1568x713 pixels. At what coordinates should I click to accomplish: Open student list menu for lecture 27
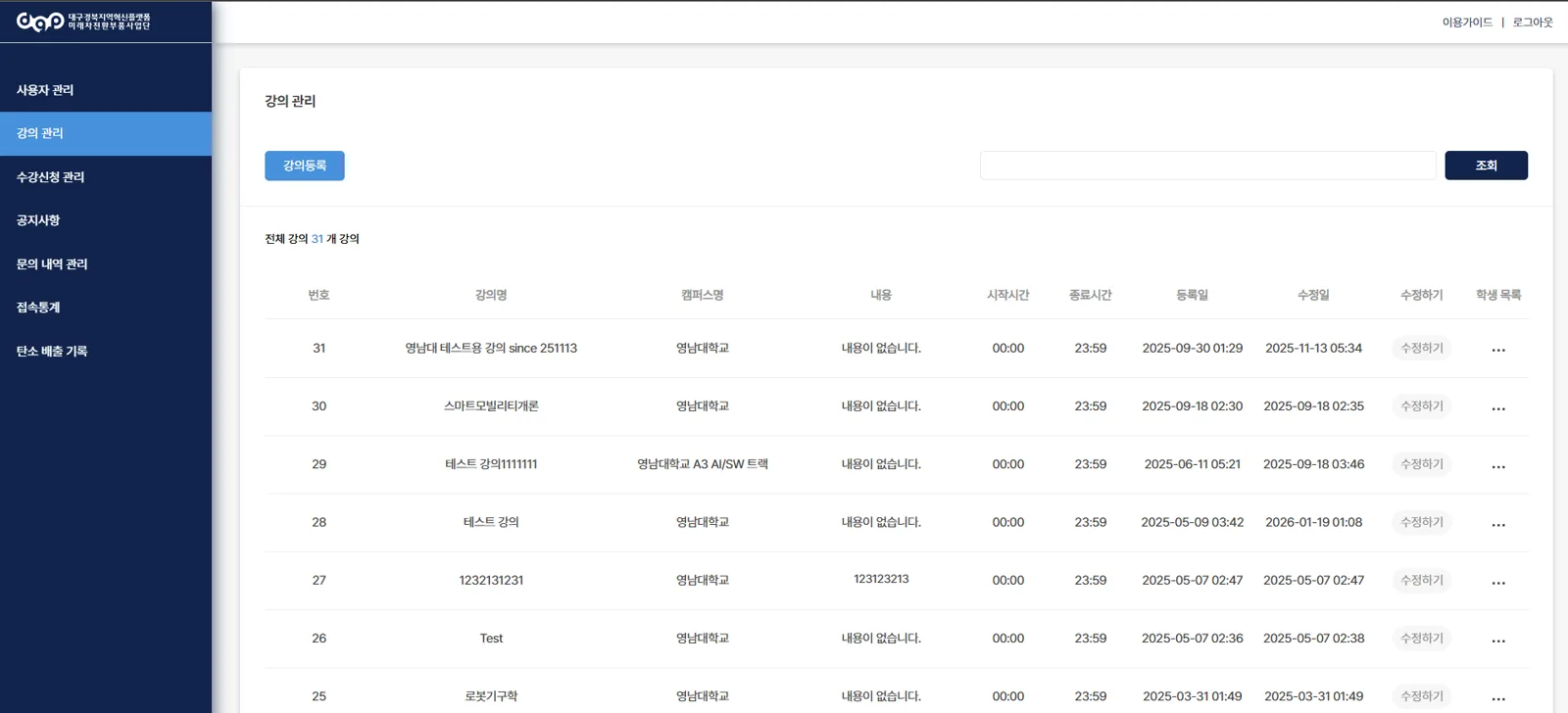pyautogui.click(x=1498, y=582)
